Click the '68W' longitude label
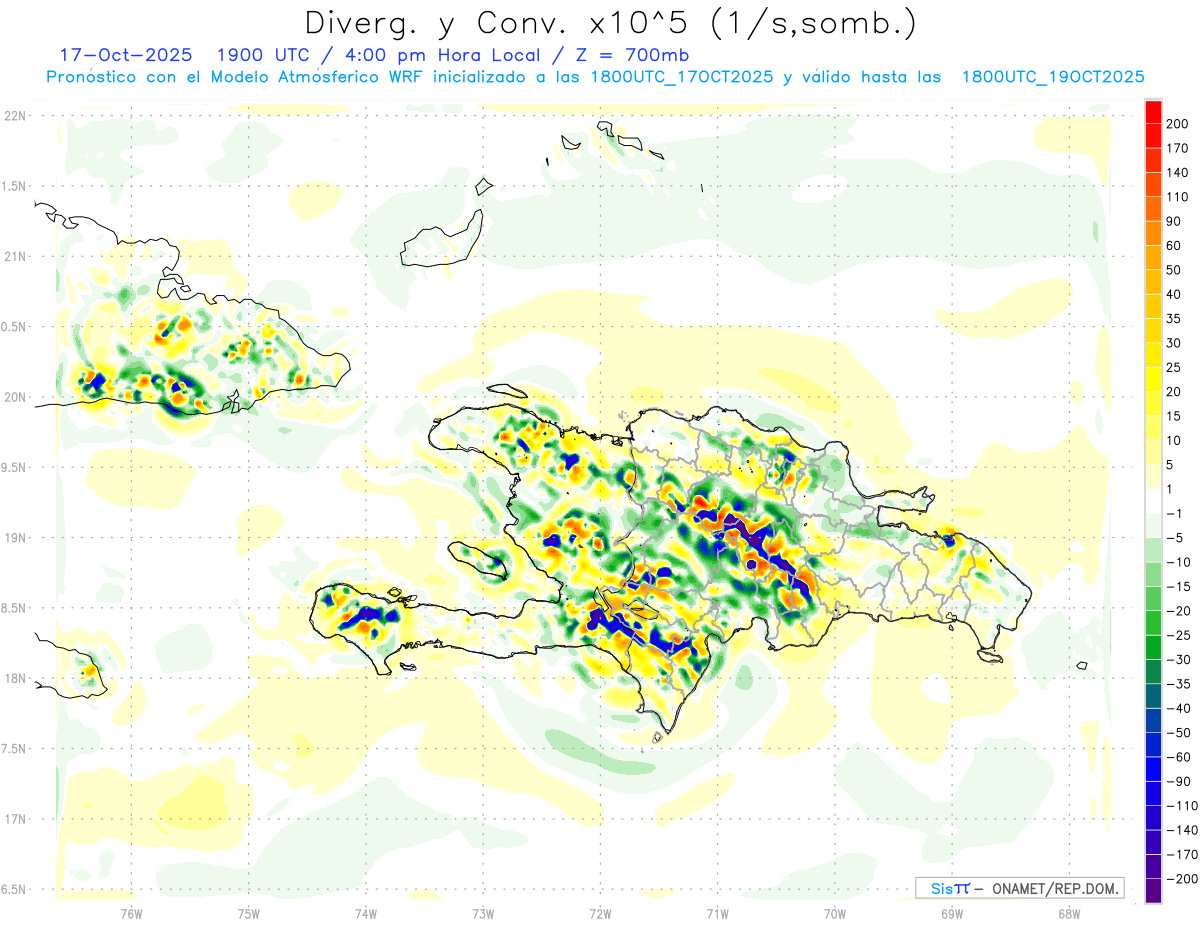Image resolution: width=1200 pixels, height=927 pixels. pos(1069,914)
